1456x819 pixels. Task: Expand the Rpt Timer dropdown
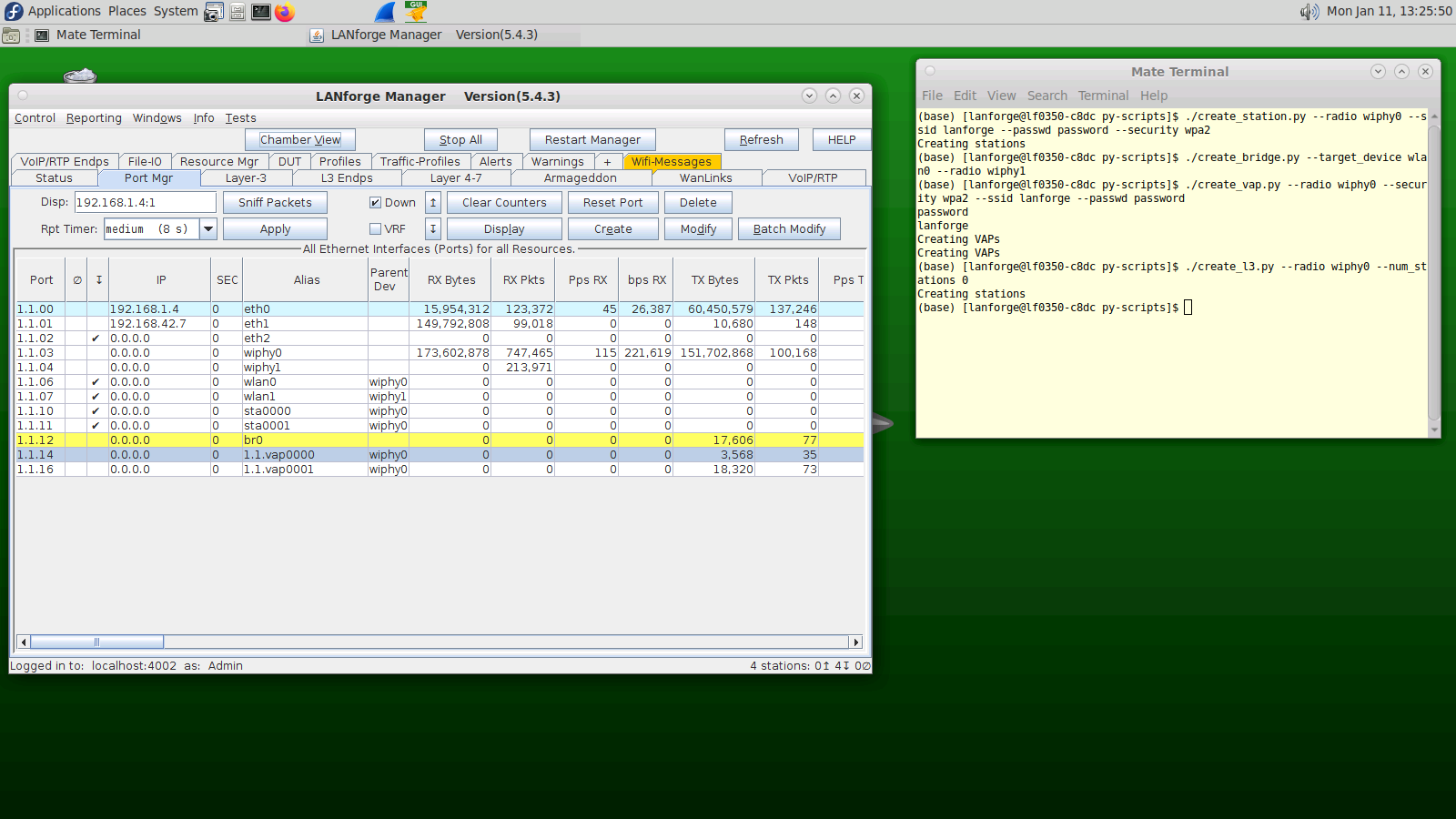pyautogui.click(x=208, y=229)
